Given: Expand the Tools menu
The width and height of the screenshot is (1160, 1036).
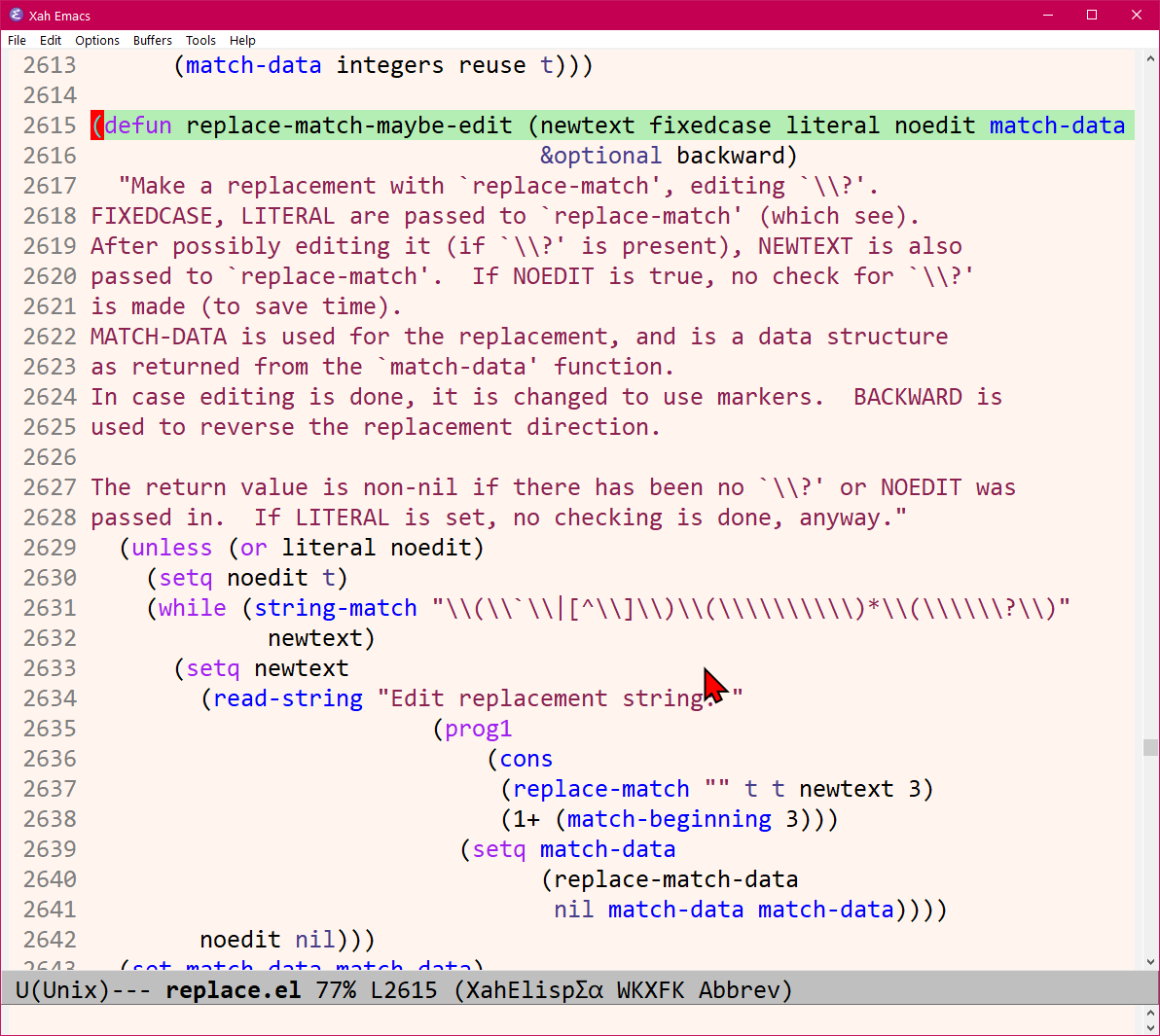Looking at the screenshot, I should pyautogui.click(x=200, y=40).
